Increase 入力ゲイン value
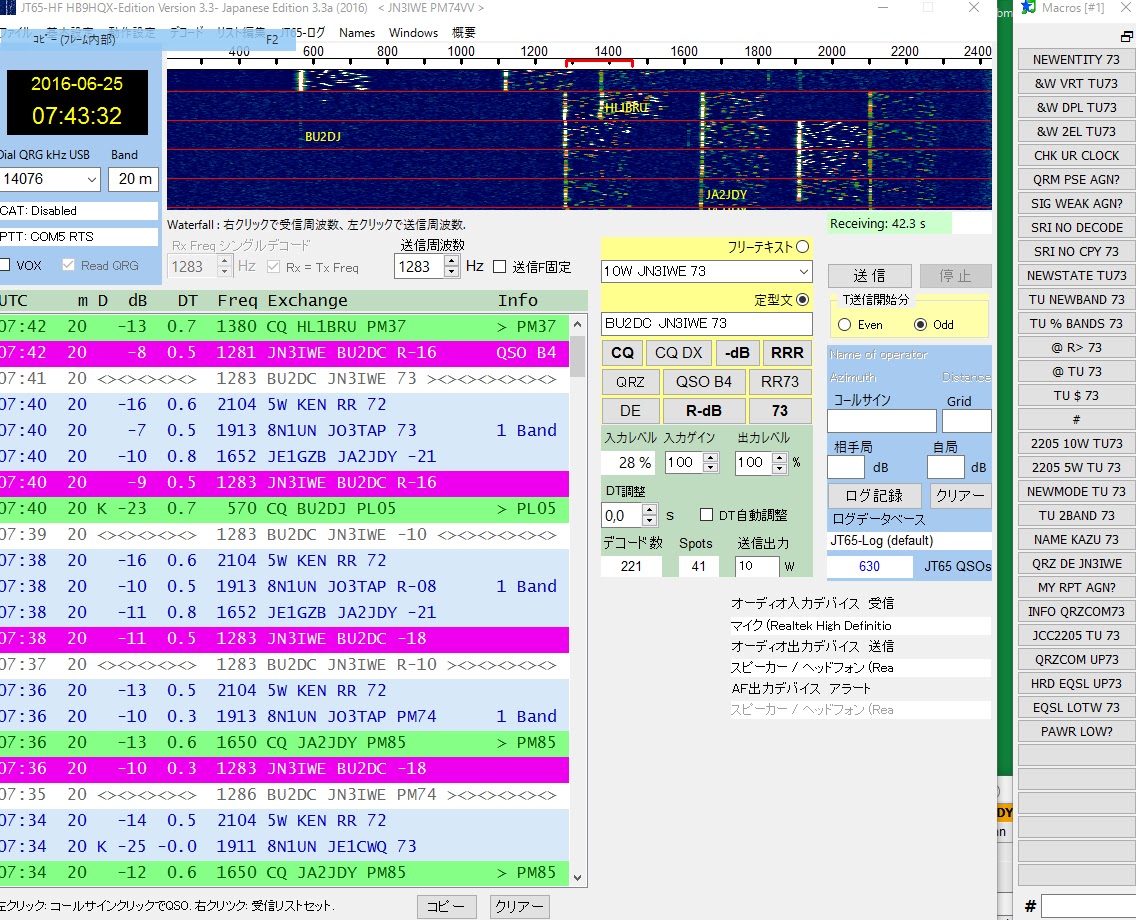The image size is (1136, 920). pyautogui.click(x=711, y=457)
